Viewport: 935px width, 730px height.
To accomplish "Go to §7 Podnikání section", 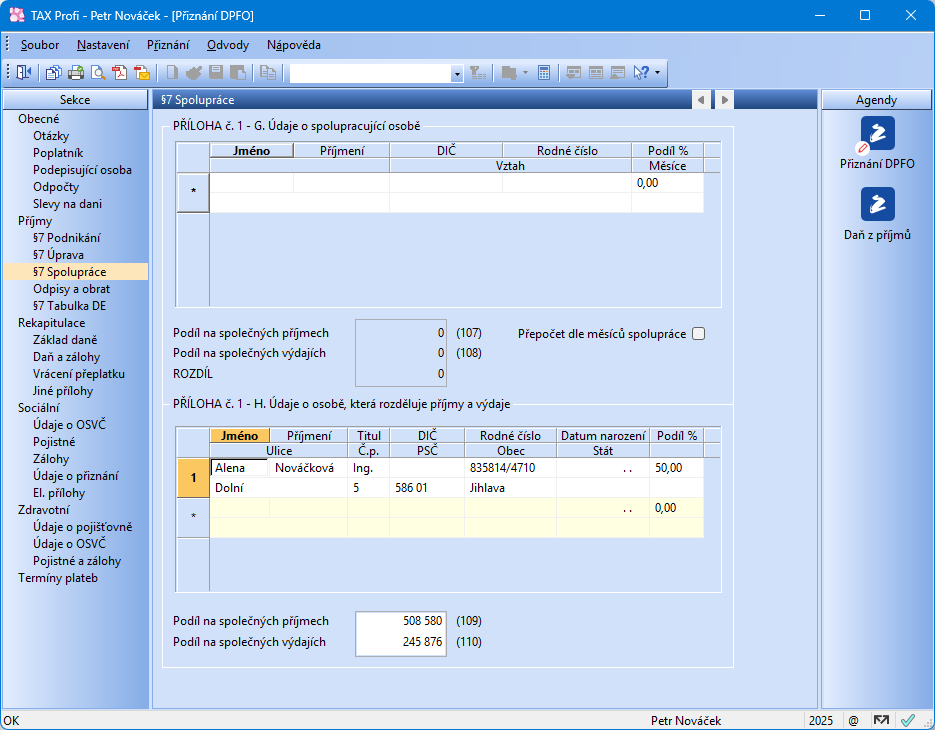I will pyautogui.click(x=66, y=238).
